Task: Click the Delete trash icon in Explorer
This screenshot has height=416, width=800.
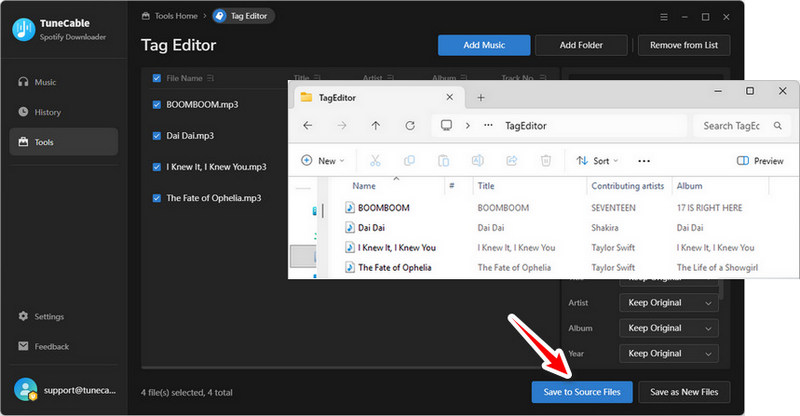Action: [x=546, y=161]
